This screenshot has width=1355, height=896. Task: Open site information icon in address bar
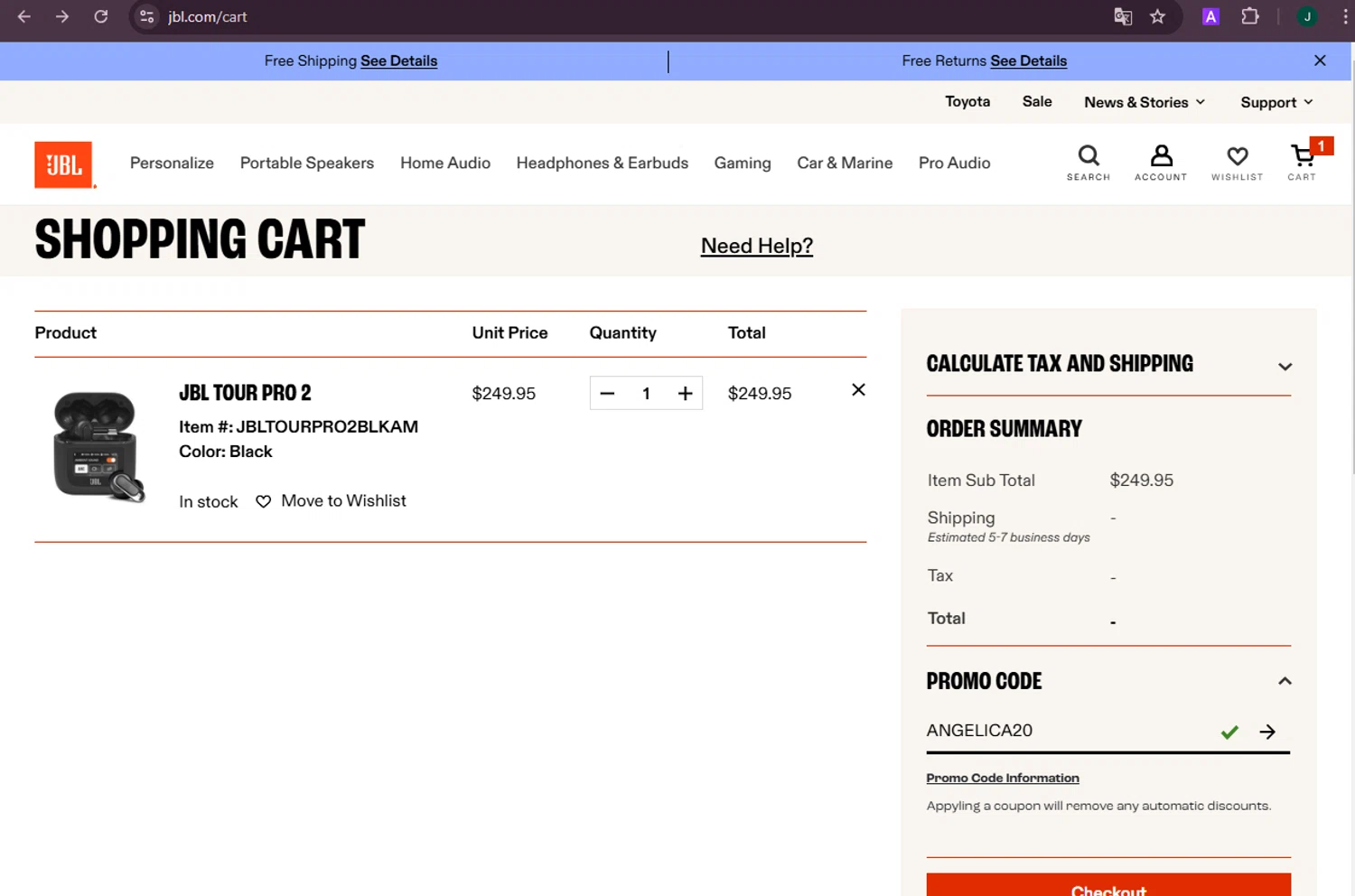pyautogui.click(x=147, y=16)
